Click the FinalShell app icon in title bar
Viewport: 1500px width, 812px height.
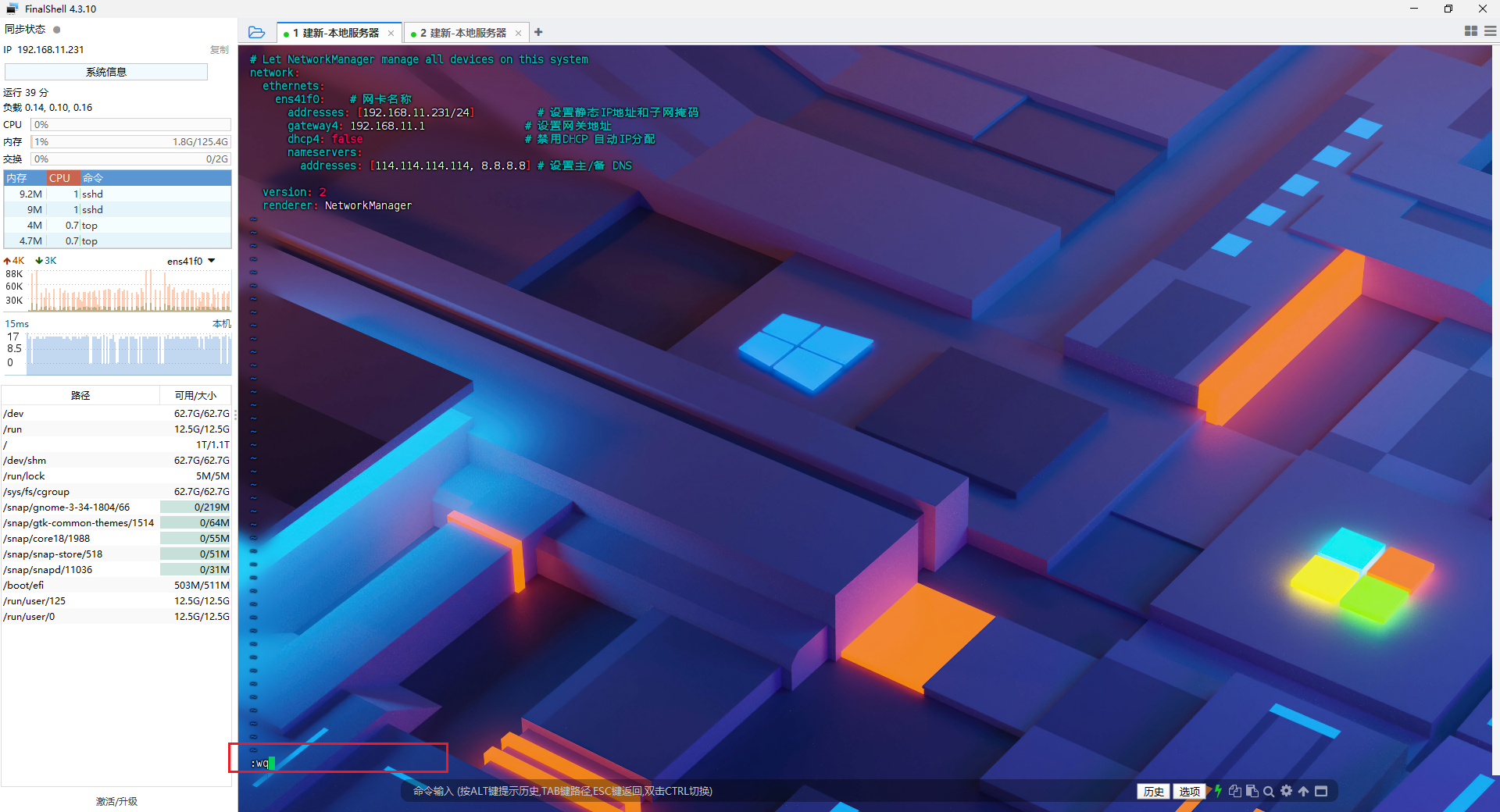pos(12,9)
